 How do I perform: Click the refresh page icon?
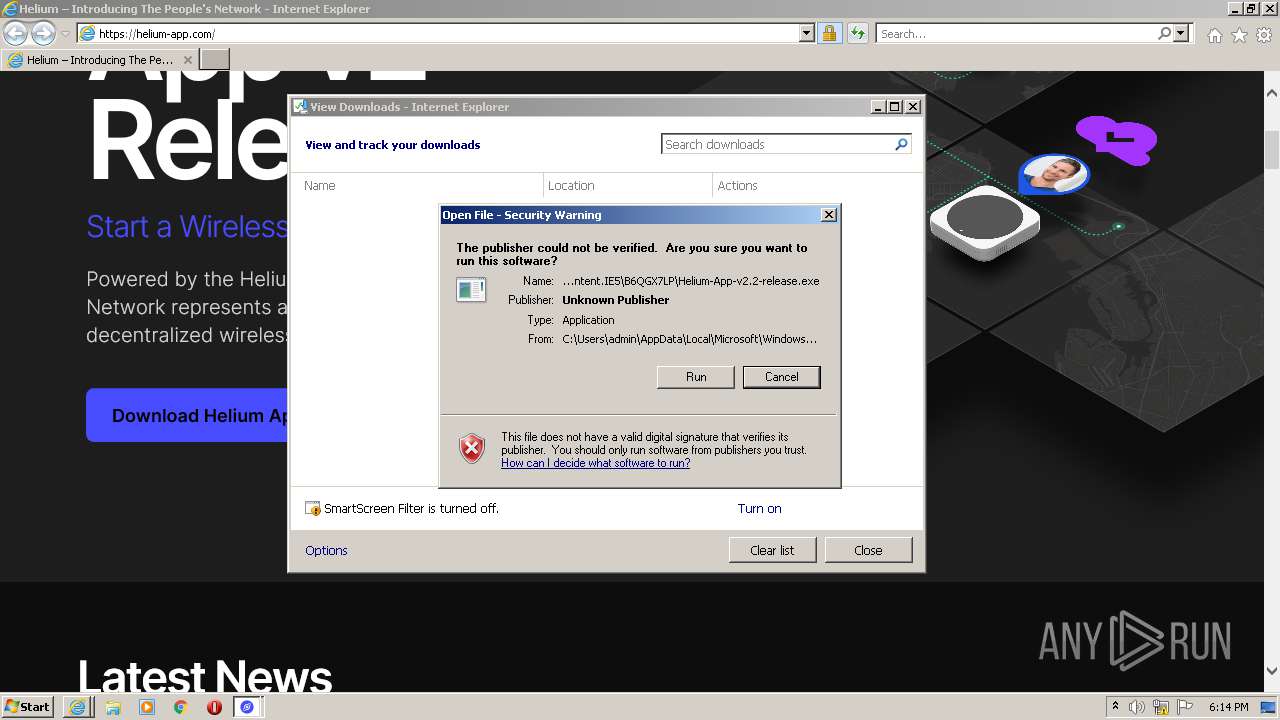click(857, 33)
